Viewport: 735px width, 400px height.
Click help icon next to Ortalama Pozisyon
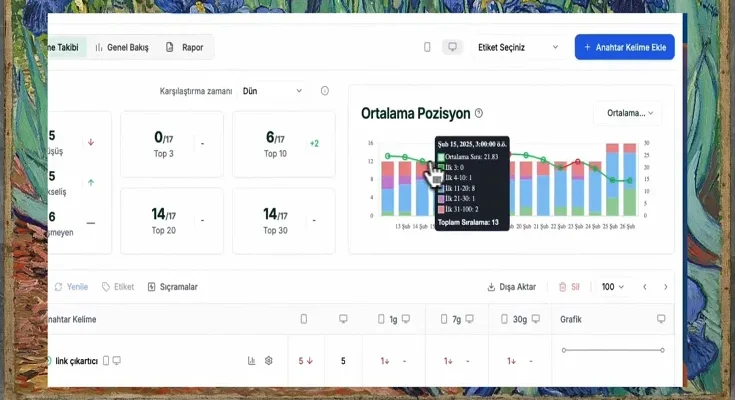pos(479,114)
